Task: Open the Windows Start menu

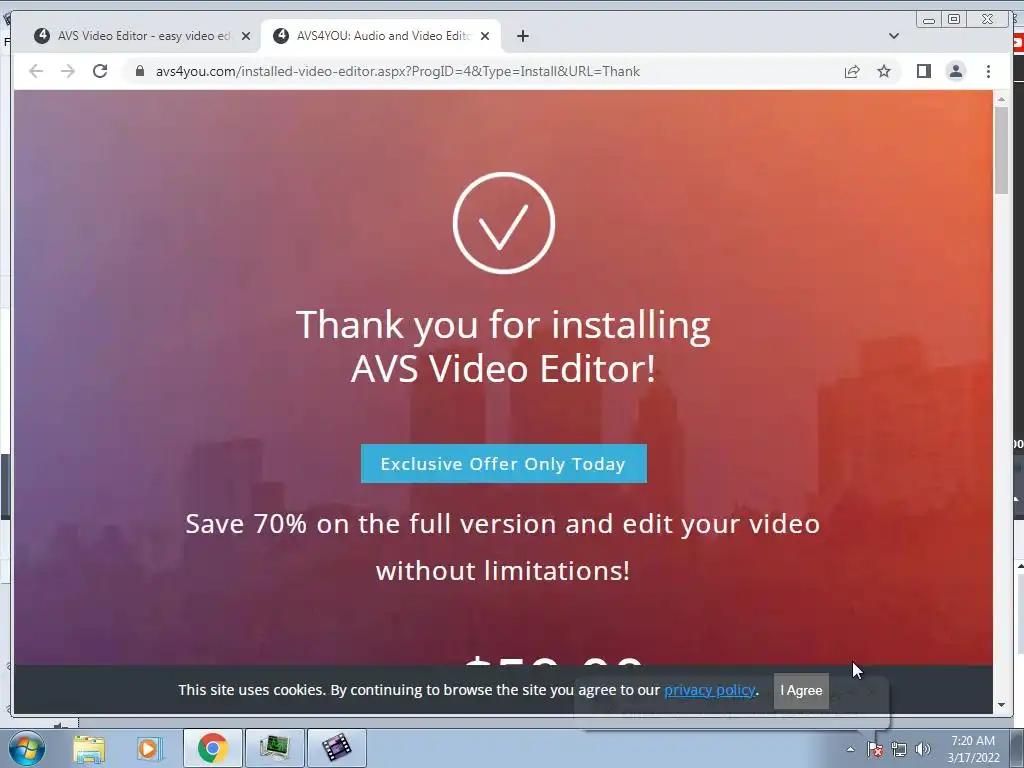Action: click(27, 748)
